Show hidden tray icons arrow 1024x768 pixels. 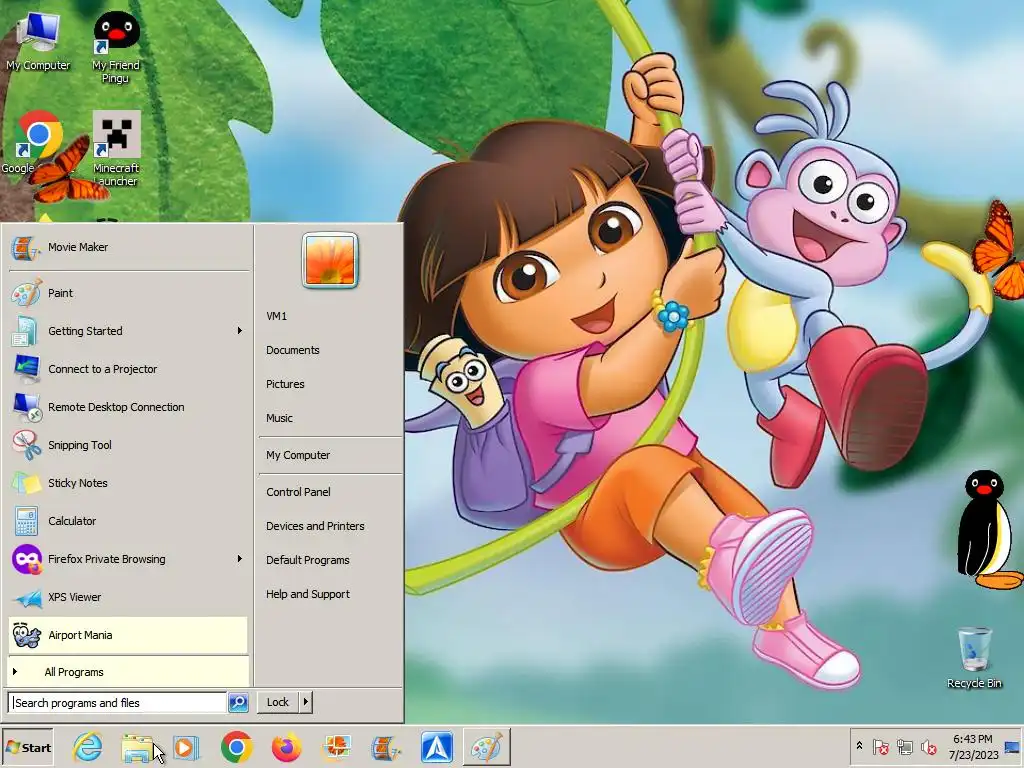(x=859, y=746)
